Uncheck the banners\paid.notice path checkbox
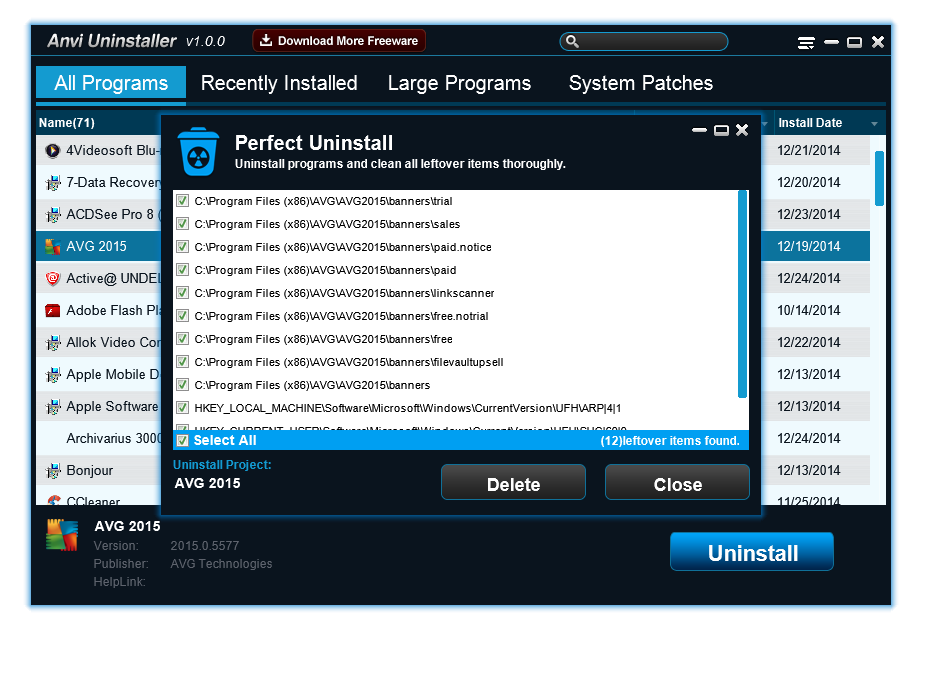This screenshot has width=944, height=681. coord(182,247)
